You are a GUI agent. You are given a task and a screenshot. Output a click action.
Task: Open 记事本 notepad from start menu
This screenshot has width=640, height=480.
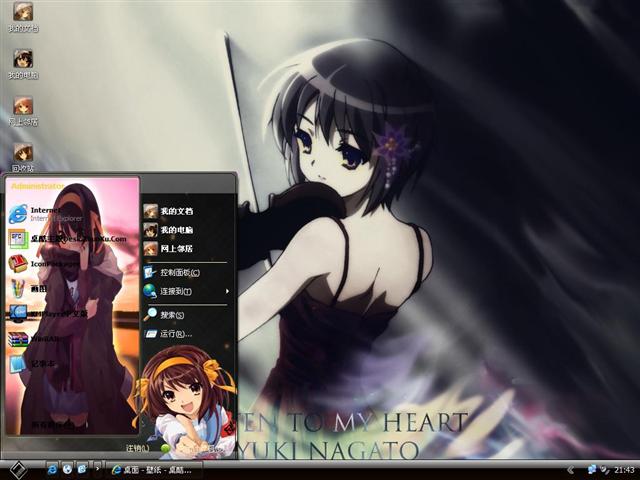point(33,364)
